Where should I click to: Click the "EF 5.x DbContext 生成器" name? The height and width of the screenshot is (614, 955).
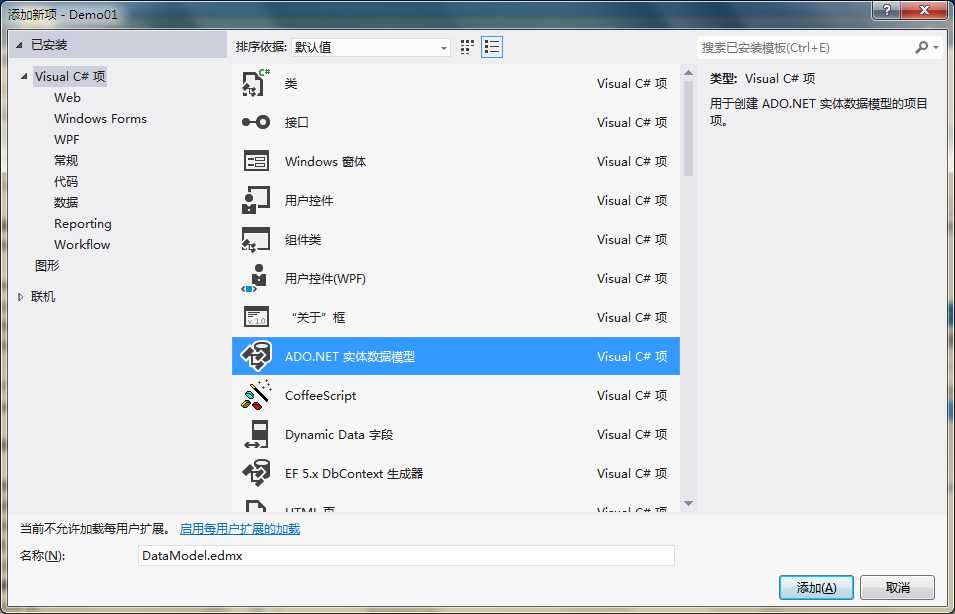click(354, 474)
